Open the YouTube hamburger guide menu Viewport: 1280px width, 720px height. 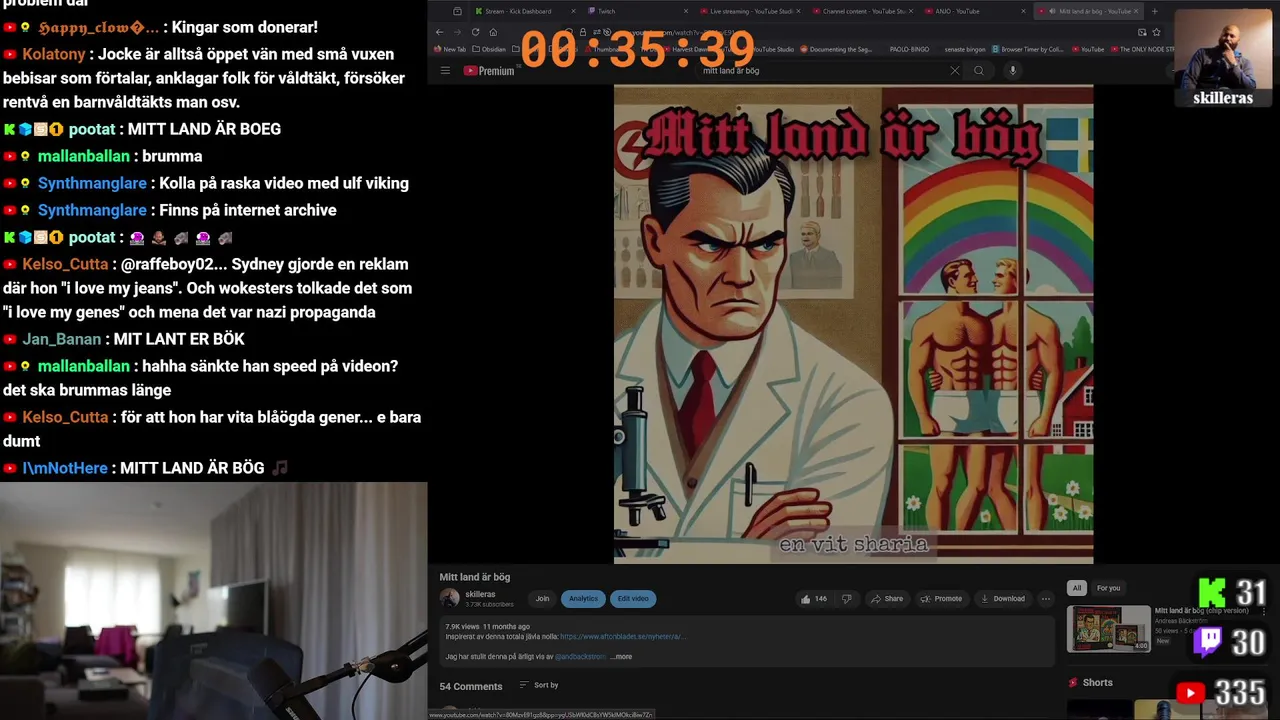coord(445,70)
